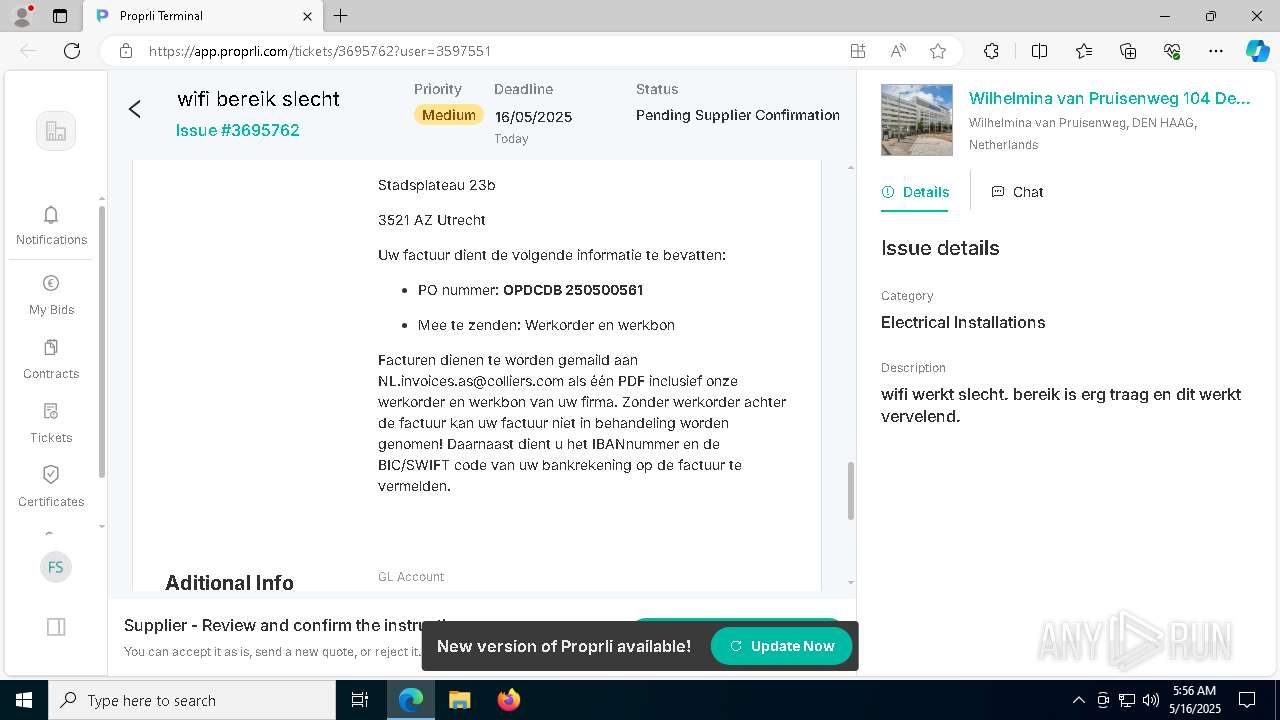This screenshot has height=720, width=1280.
Task: Open browser Settings and more menu
Action: (1216, 51)
